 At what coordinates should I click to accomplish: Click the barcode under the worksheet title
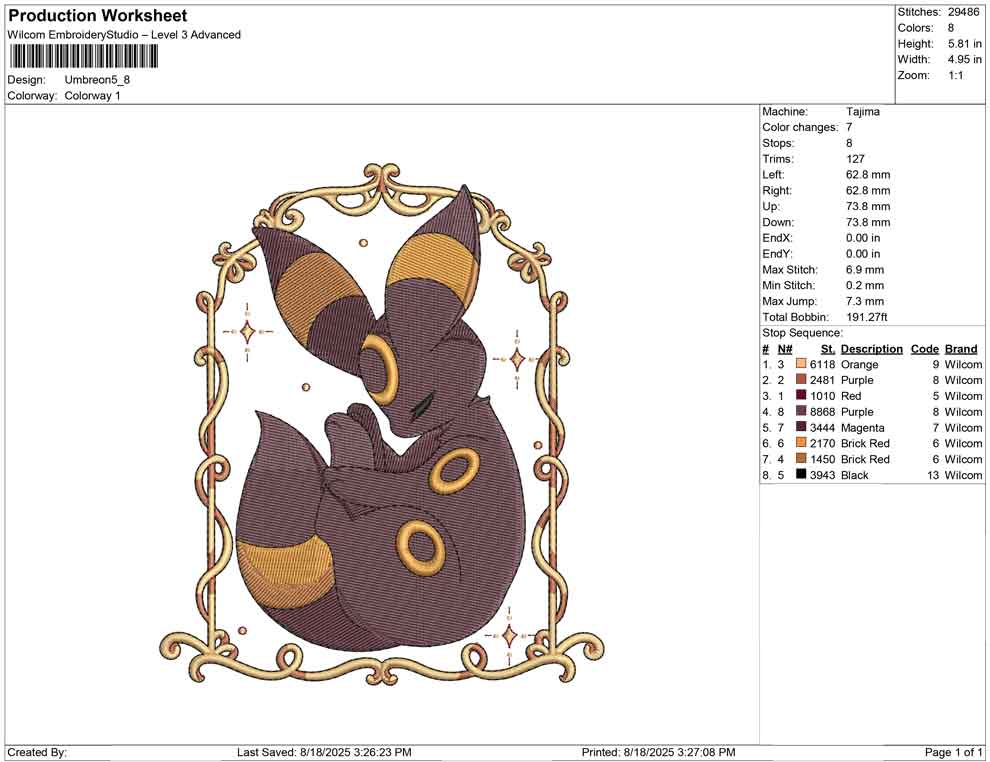83,57
